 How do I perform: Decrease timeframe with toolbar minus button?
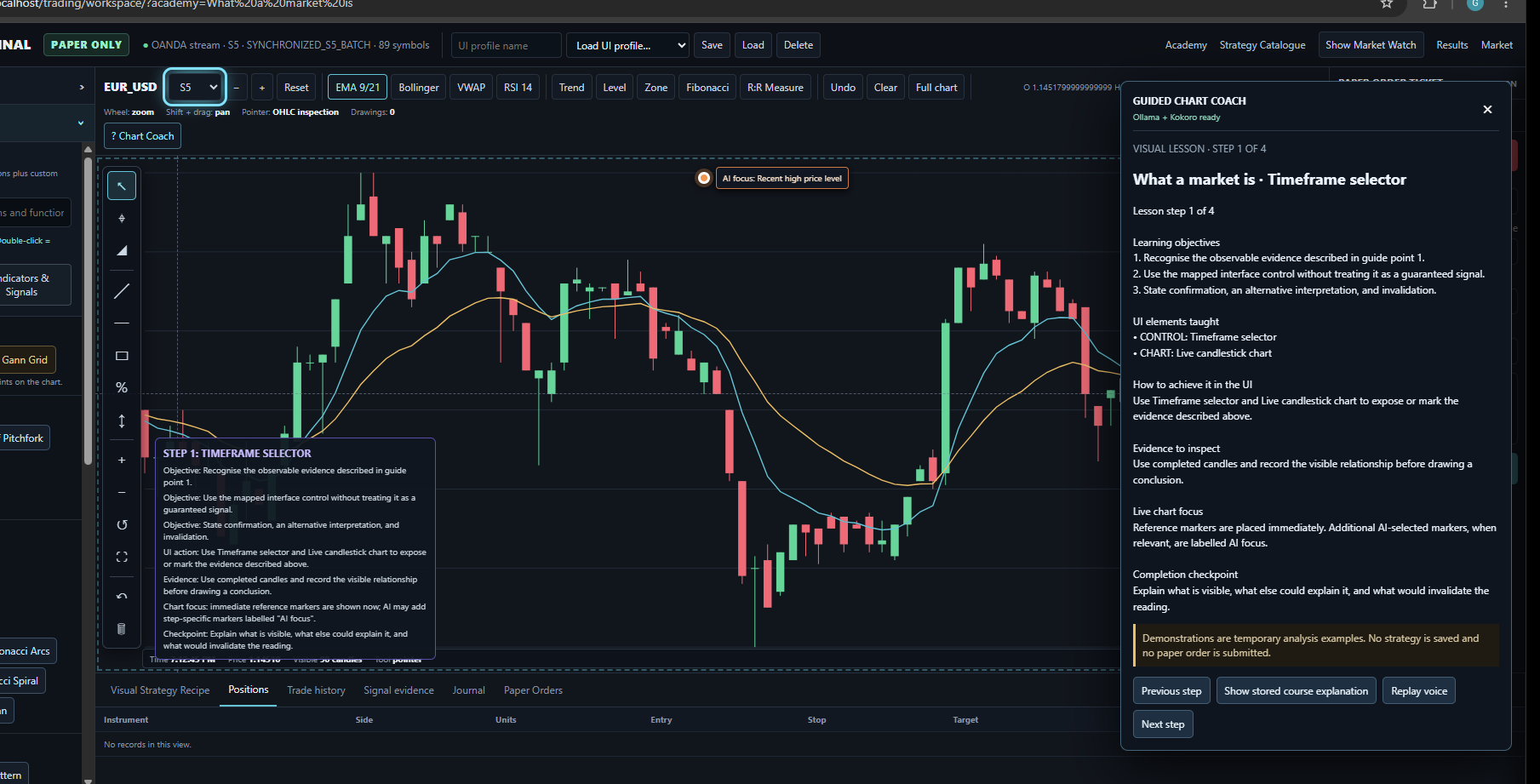click(x=237, y=88)
